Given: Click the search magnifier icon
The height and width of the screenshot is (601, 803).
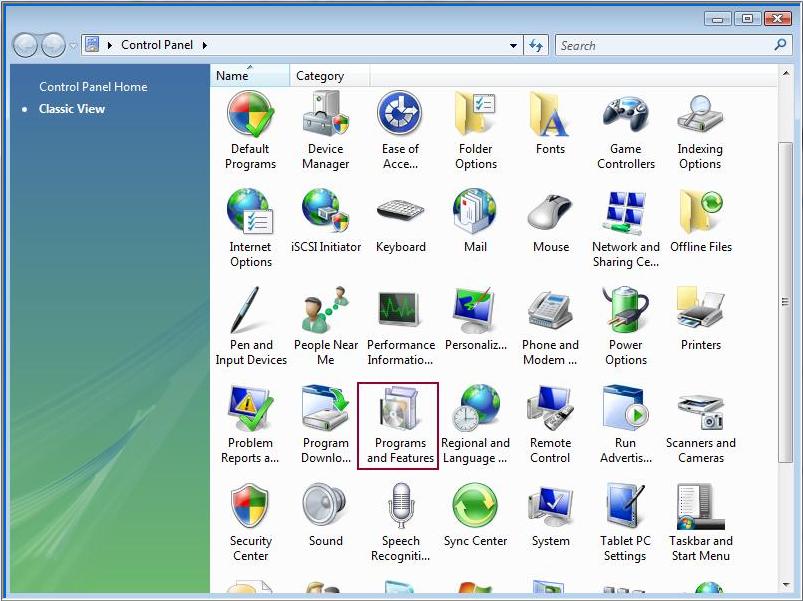Looking at the screenshot, I should 780,45.
